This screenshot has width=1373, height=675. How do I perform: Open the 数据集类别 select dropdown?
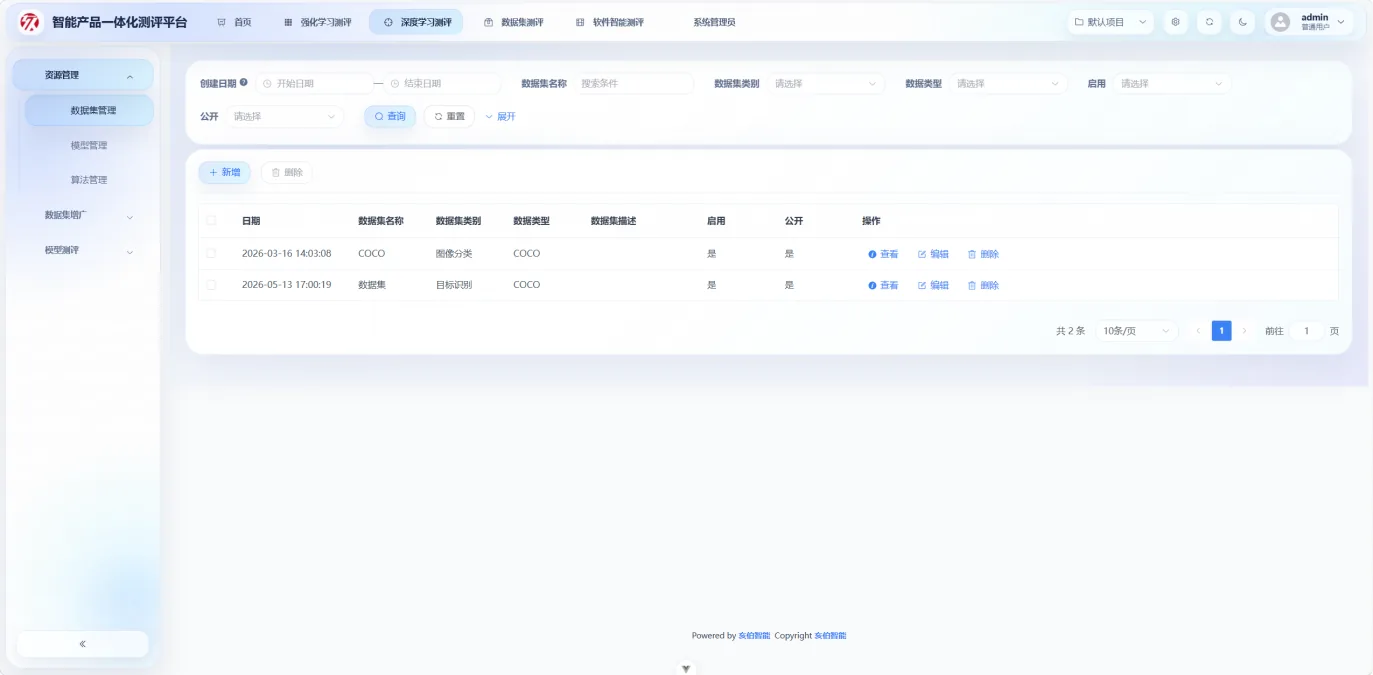tap(825, 84)
